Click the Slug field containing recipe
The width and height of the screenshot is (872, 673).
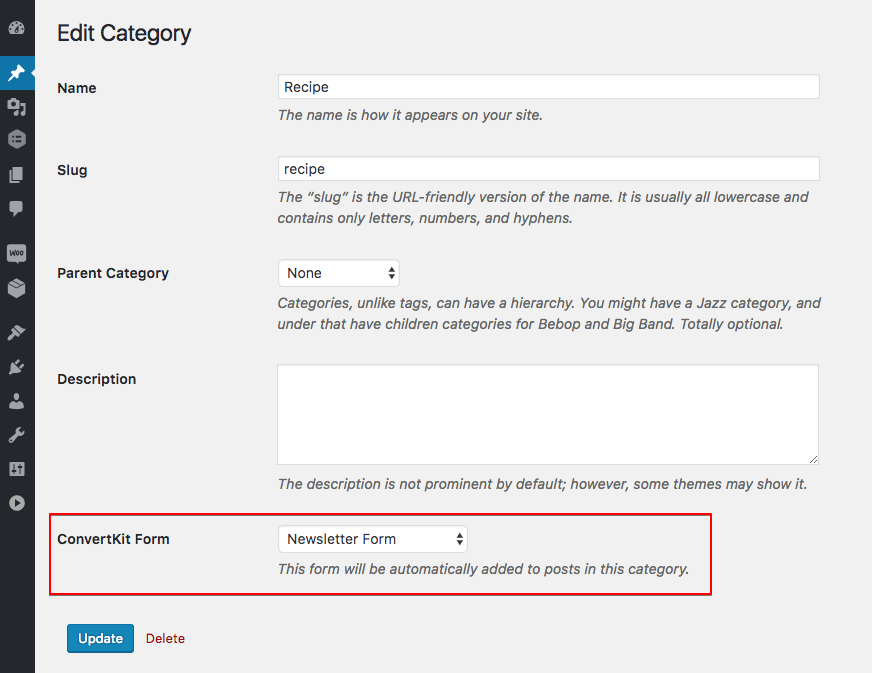point(548,168)
